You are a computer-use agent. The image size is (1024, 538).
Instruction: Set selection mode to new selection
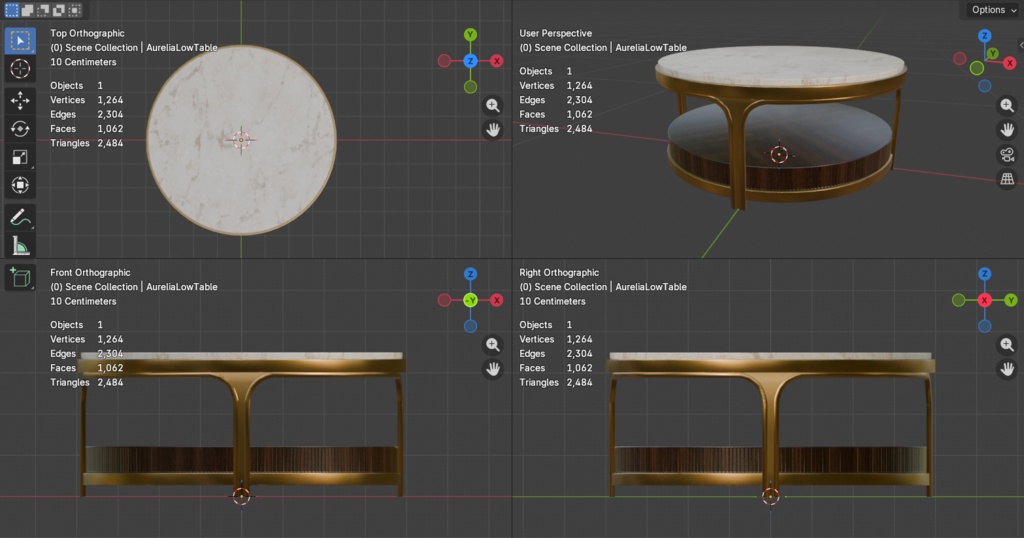click(12, 10)
